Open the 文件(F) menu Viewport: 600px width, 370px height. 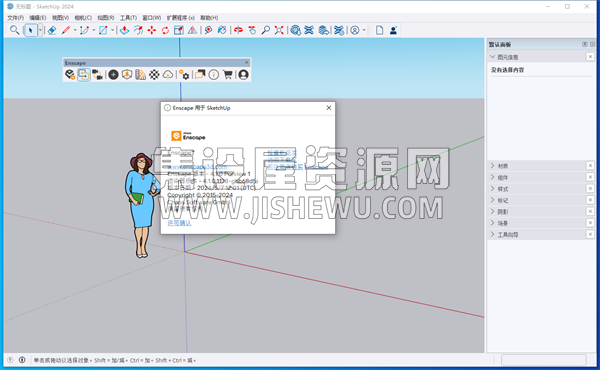(15, 18)
